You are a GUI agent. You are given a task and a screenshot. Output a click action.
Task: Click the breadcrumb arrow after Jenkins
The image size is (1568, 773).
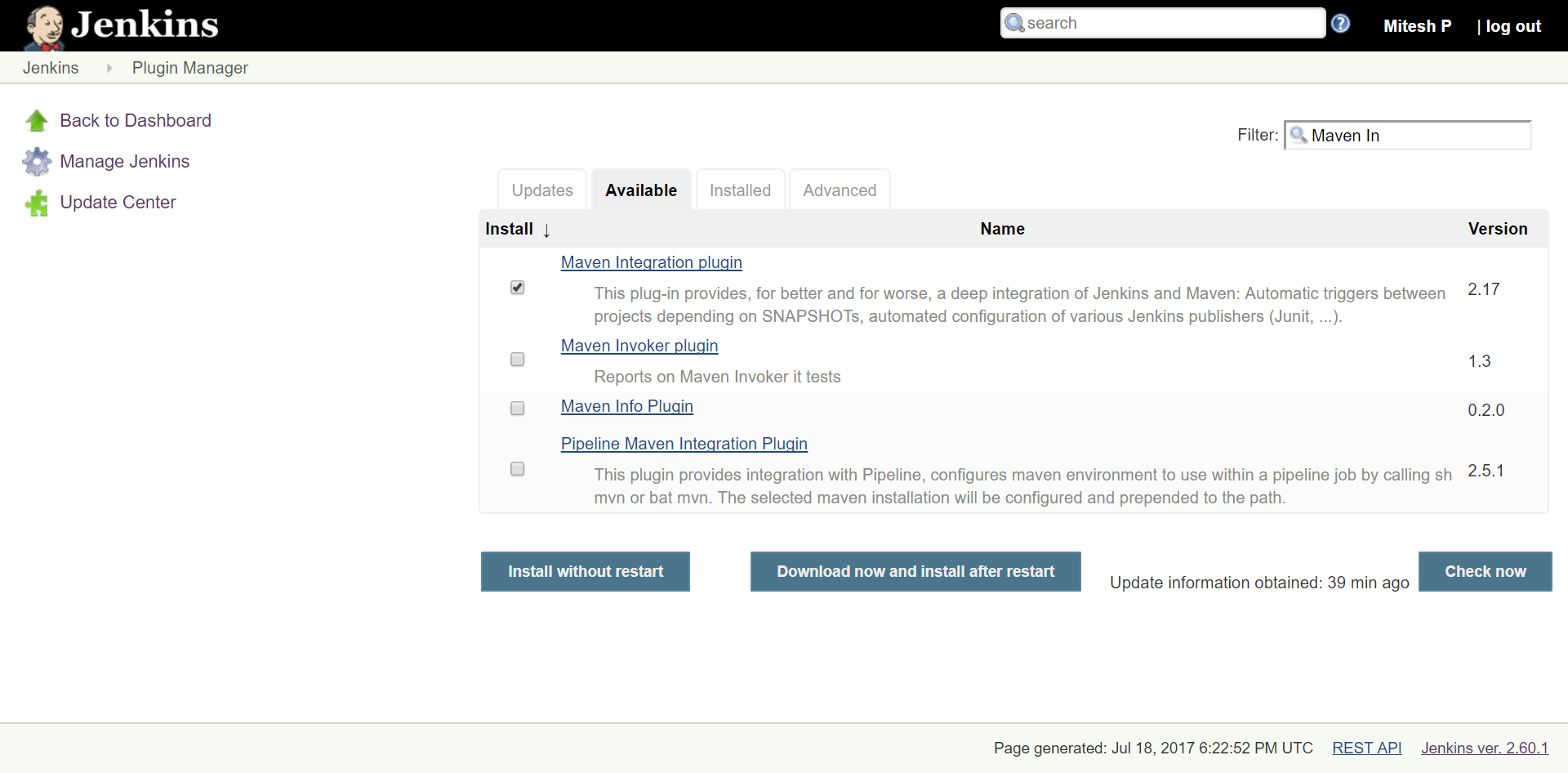tap(109, 68)
